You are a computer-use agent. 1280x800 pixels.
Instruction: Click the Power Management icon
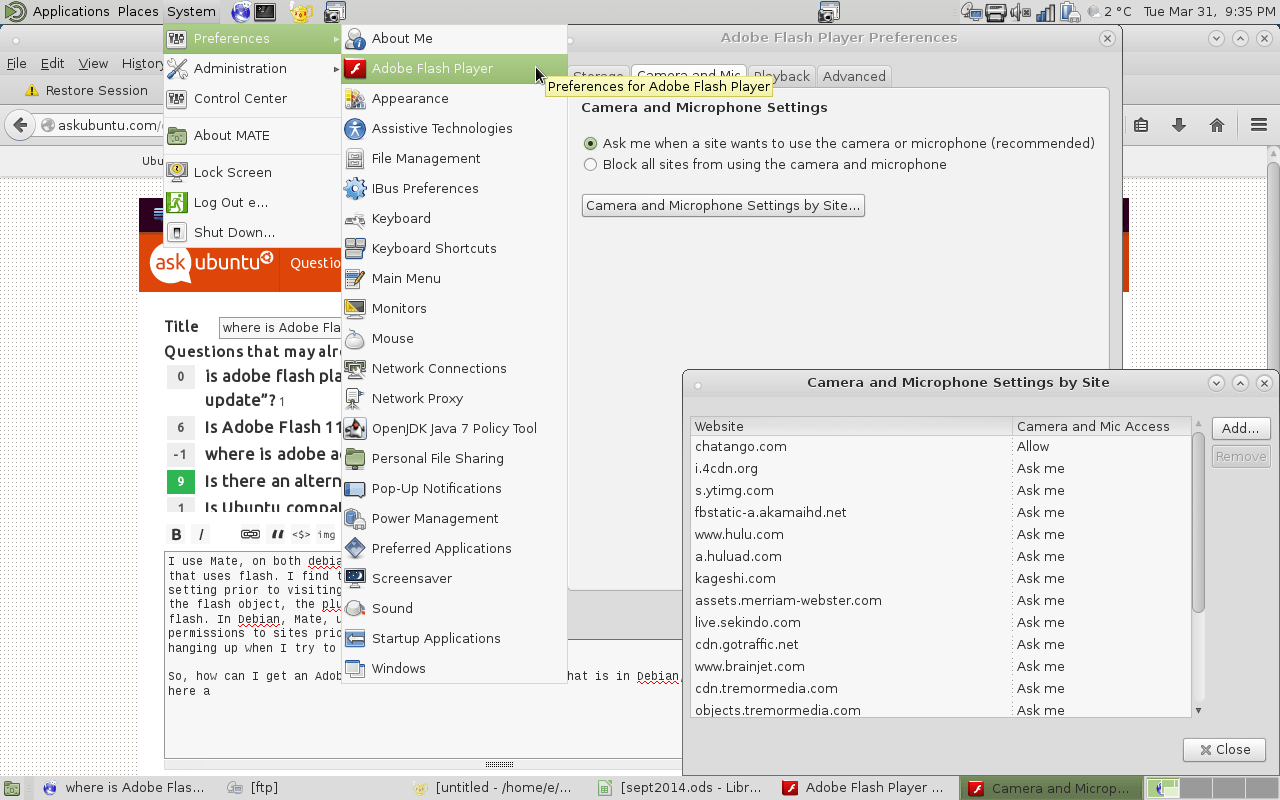click(355, 518)
